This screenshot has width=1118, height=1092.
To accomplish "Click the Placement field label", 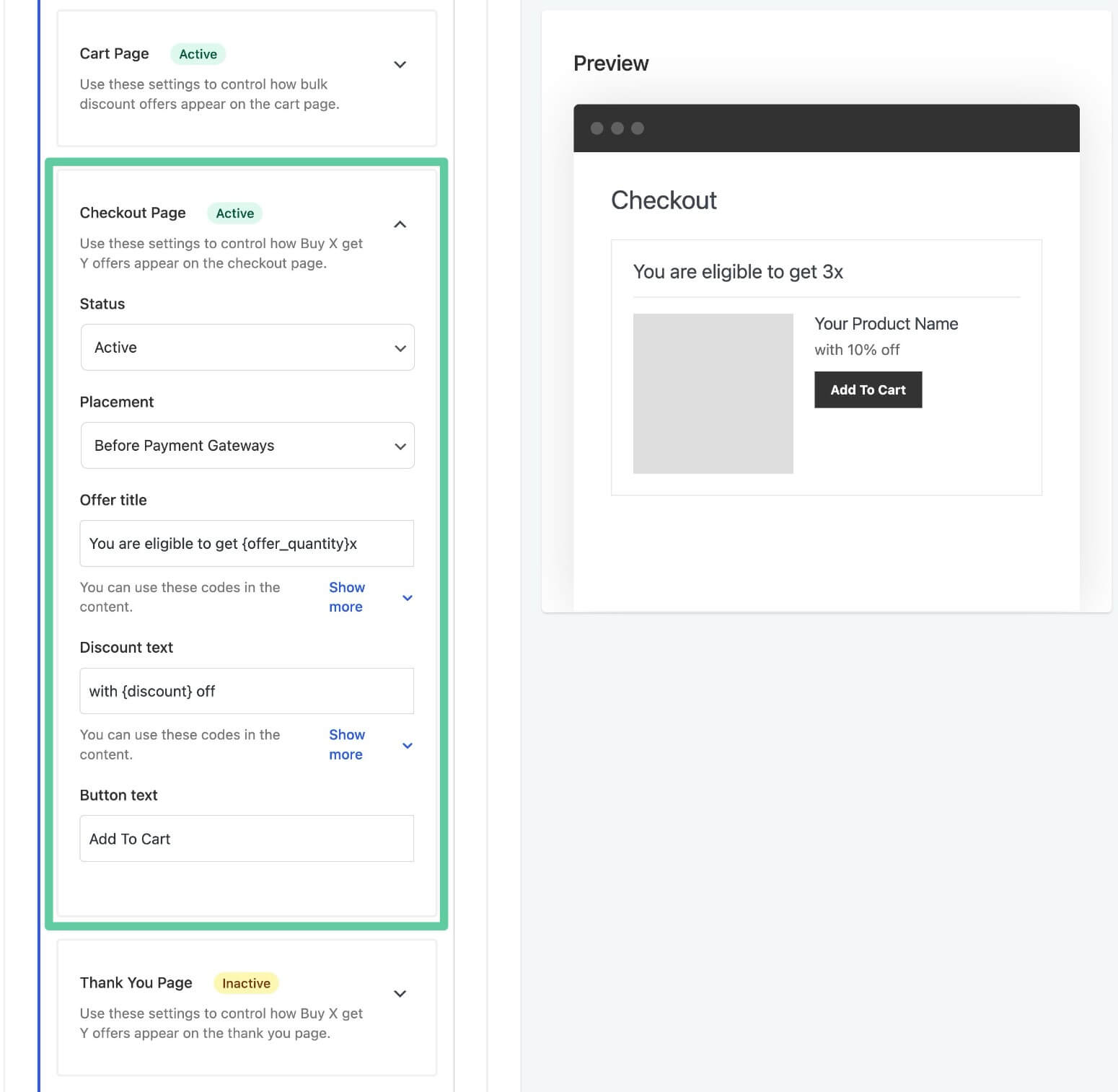I will (117, 402).
